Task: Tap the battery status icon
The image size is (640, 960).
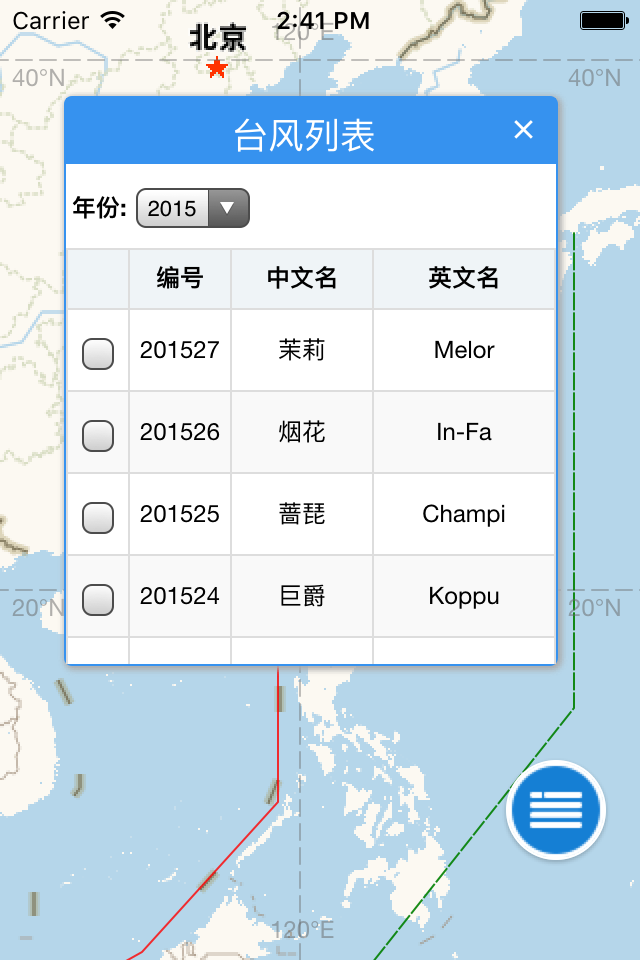Action: click(x=604, y=21)
